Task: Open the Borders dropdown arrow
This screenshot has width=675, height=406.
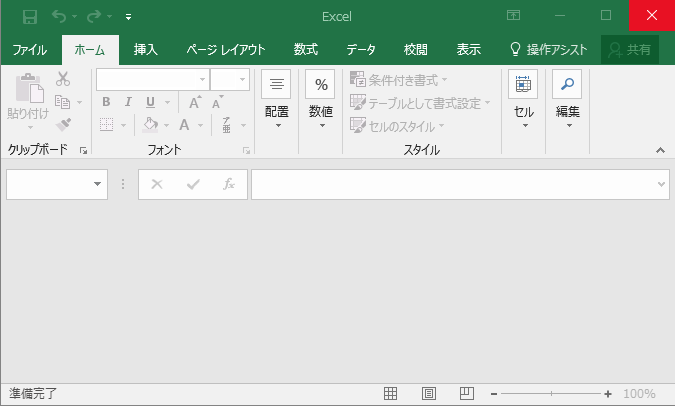Action: pos(124,125)
